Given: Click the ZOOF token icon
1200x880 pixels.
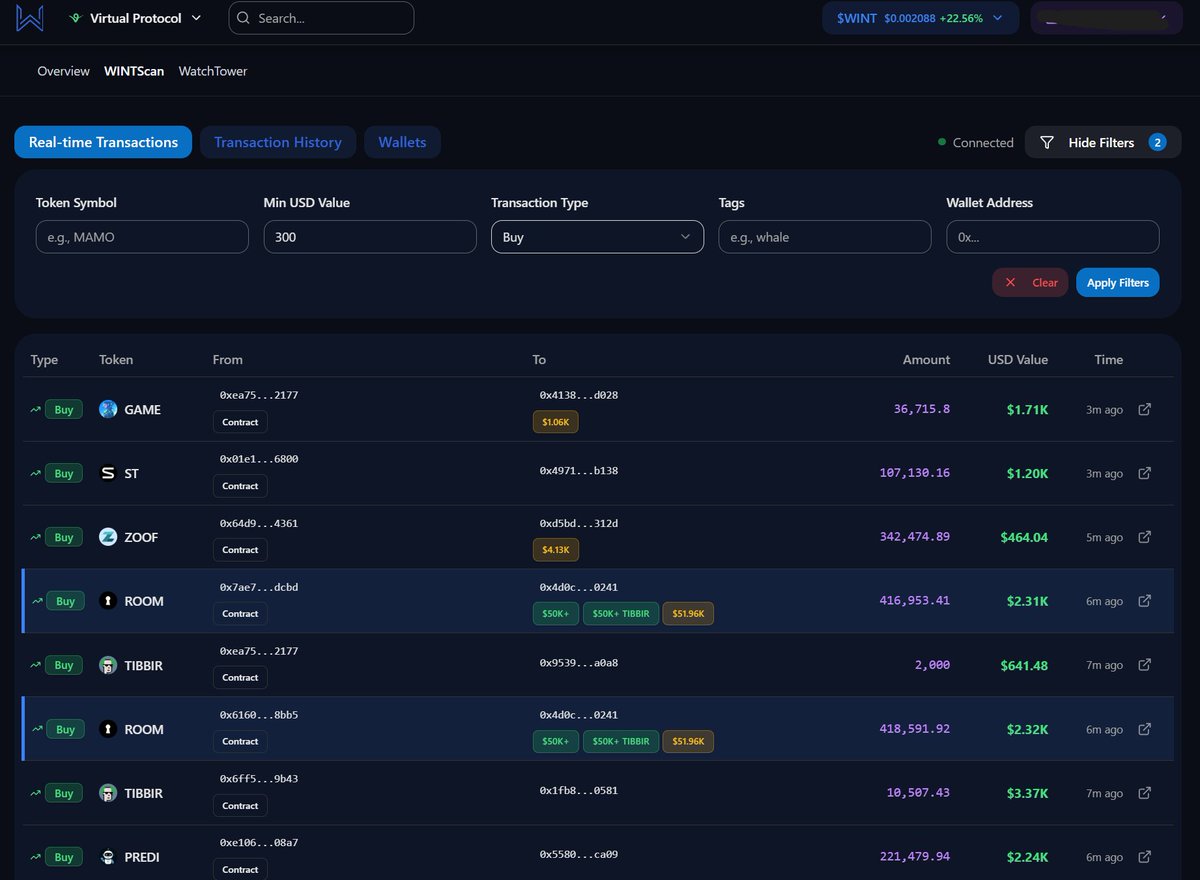Looking at the screenshot, I should click(x=108, y=537).
